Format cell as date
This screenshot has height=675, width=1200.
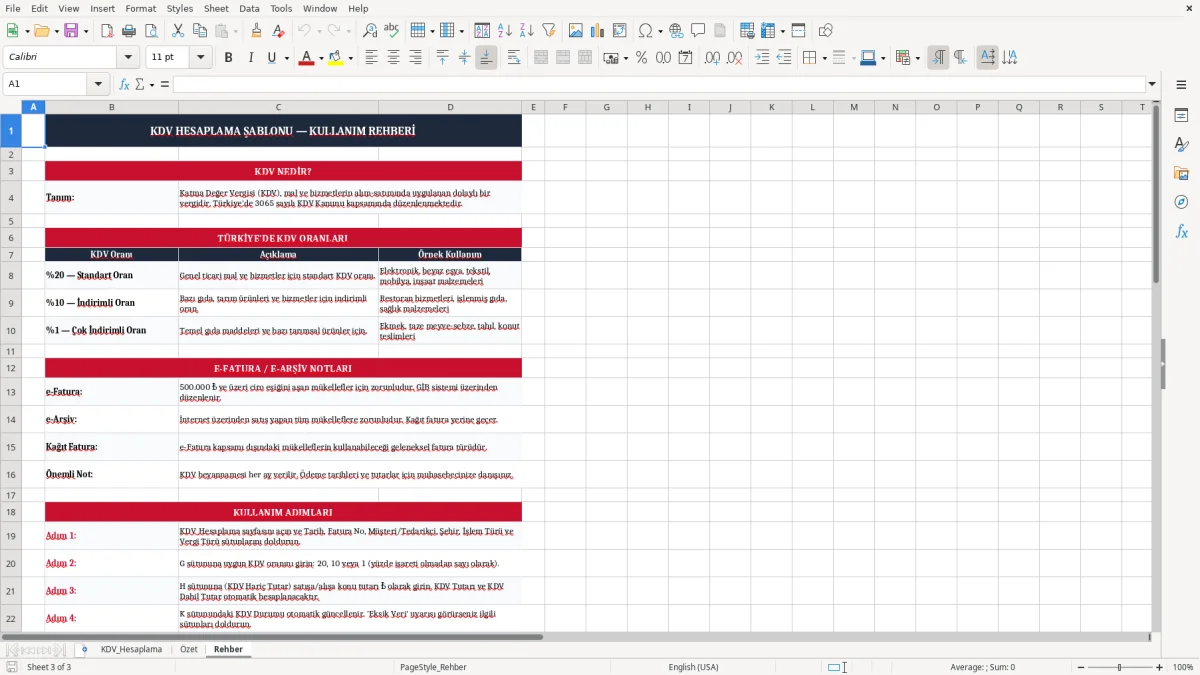click(x=685, y=58)
